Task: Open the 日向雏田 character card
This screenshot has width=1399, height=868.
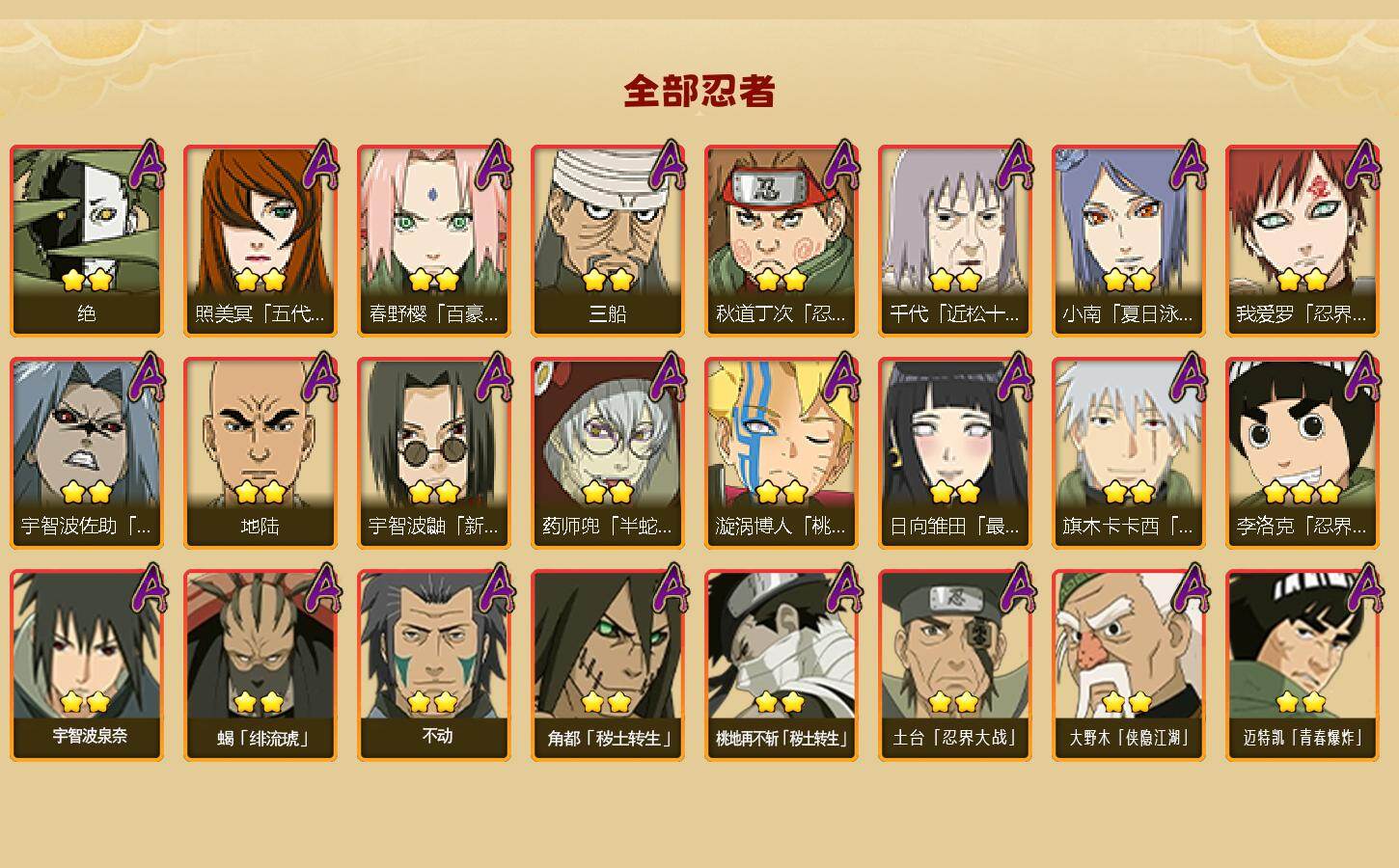Action: click(955, 453)
